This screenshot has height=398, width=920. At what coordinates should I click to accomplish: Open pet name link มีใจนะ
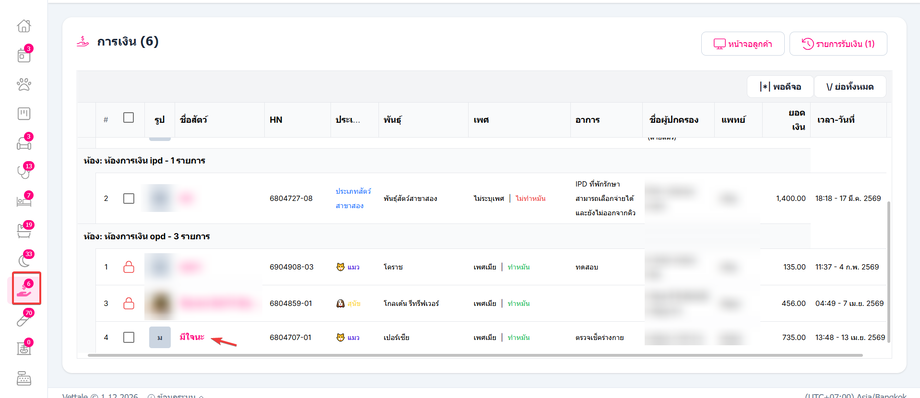(x=192, y=338)
